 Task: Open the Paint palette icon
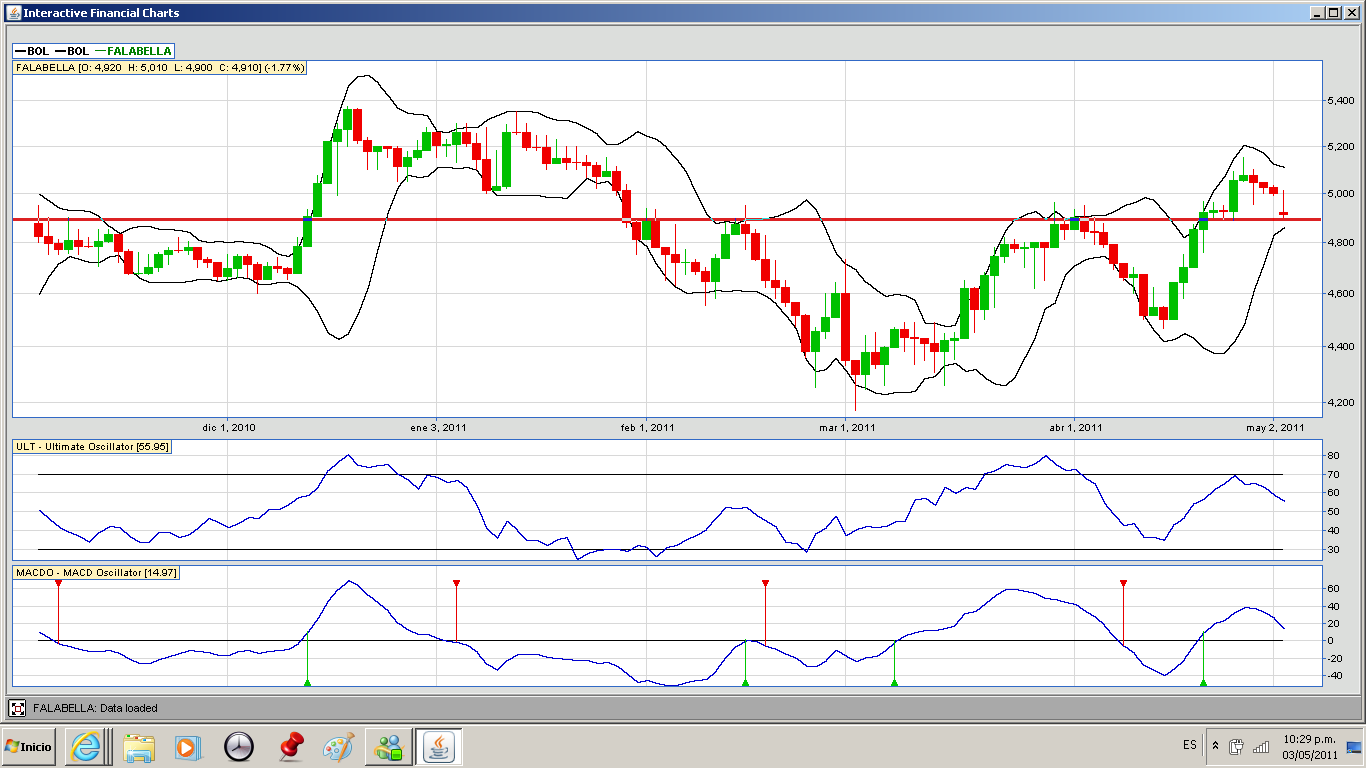tap(339, 746)
